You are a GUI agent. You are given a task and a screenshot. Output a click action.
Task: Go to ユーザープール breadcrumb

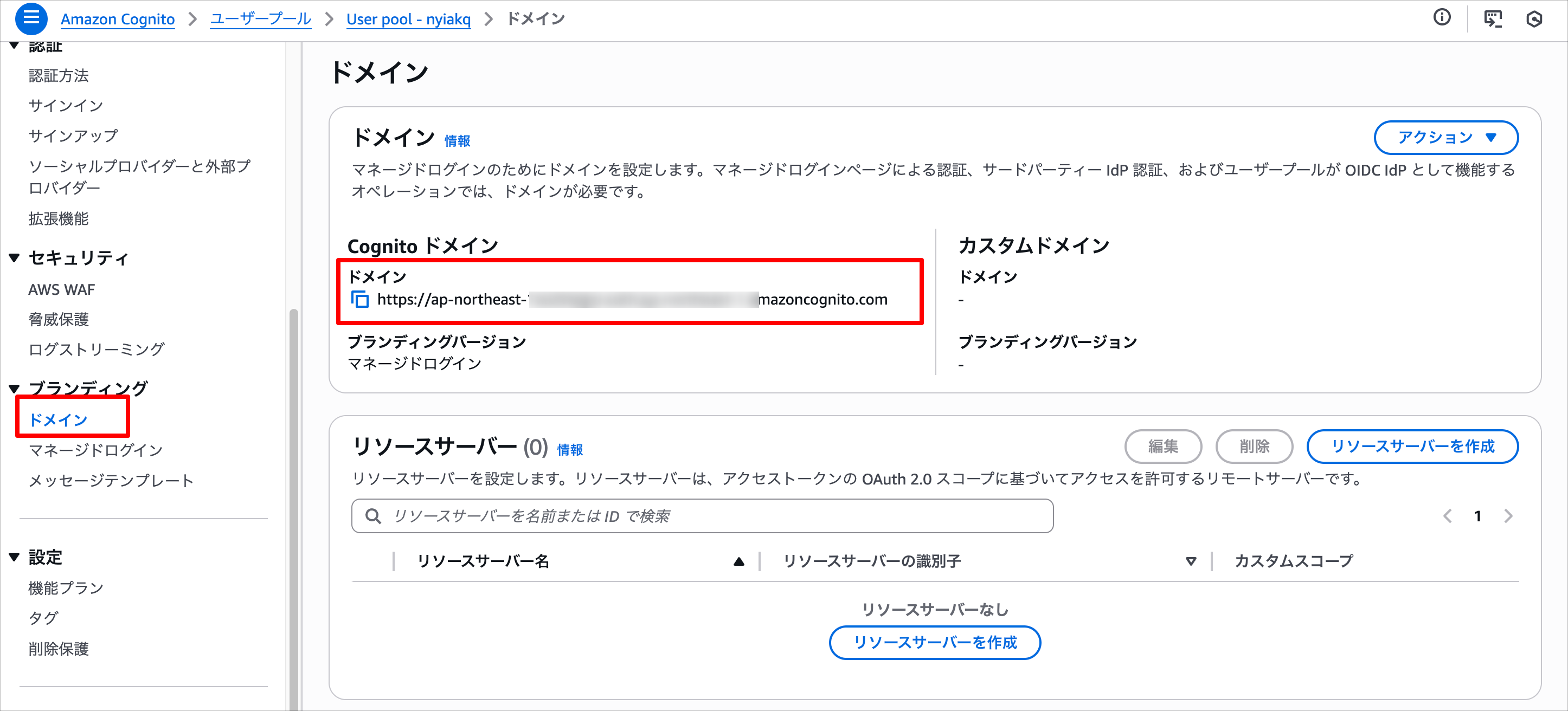261,19
